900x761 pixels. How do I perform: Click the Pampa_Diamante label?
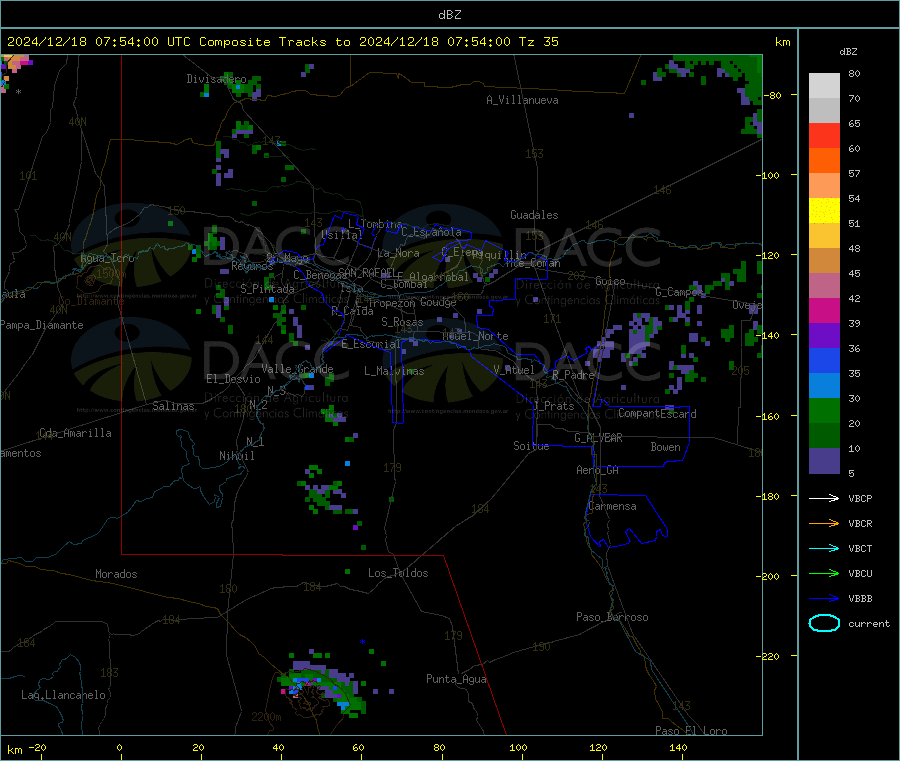click(x=42, y=325)
